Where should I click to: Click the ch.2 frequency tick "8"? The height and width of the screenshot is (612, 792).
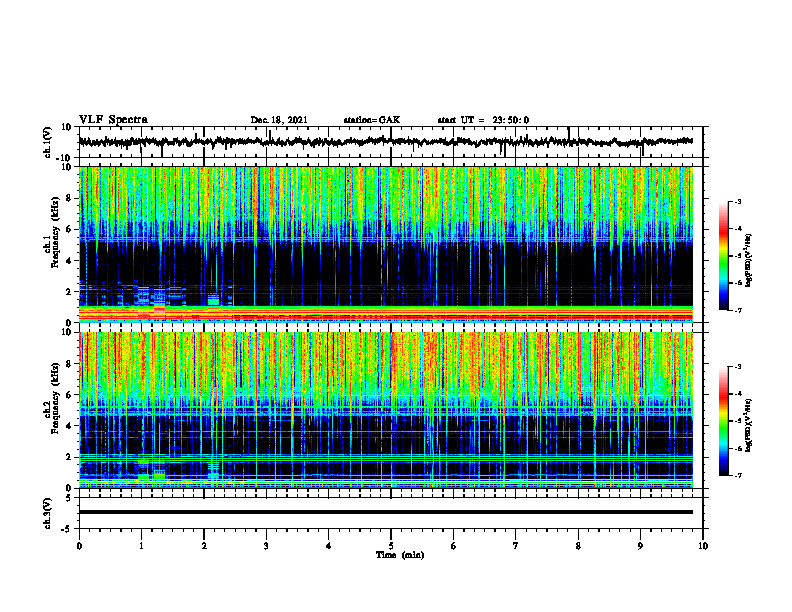click(x=70, y=364)
